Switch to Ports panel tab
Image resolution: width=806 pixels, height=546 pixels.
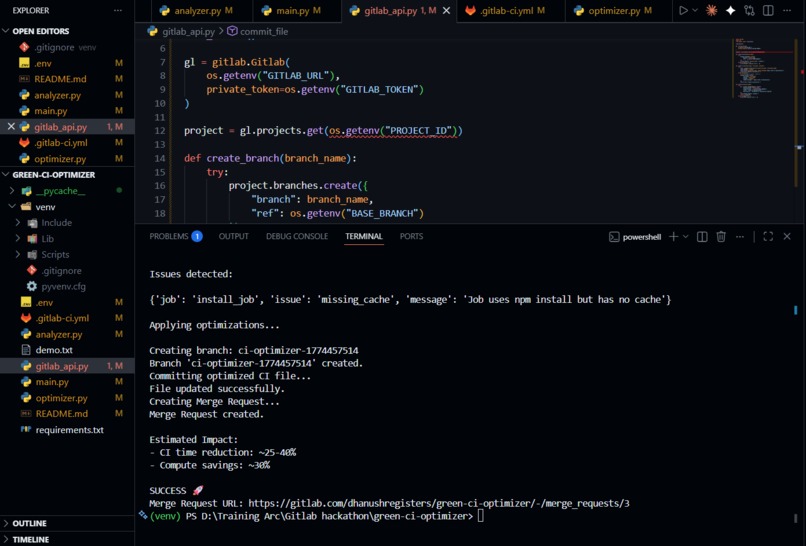411,236
